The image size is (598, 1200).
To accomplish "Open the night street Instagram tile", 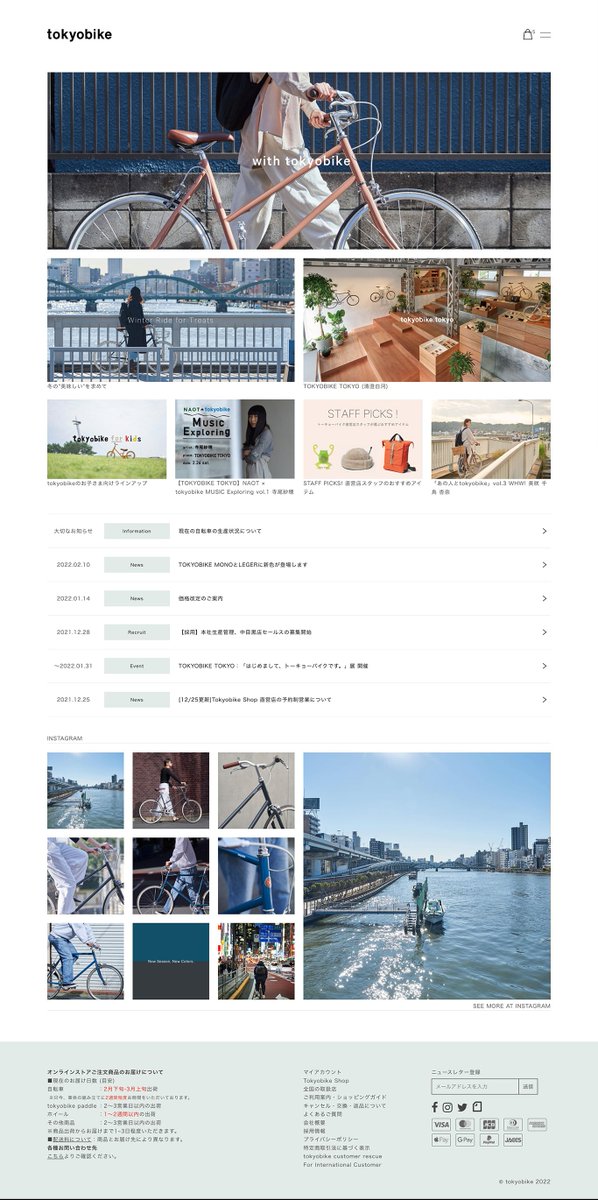I will point(257,962).
